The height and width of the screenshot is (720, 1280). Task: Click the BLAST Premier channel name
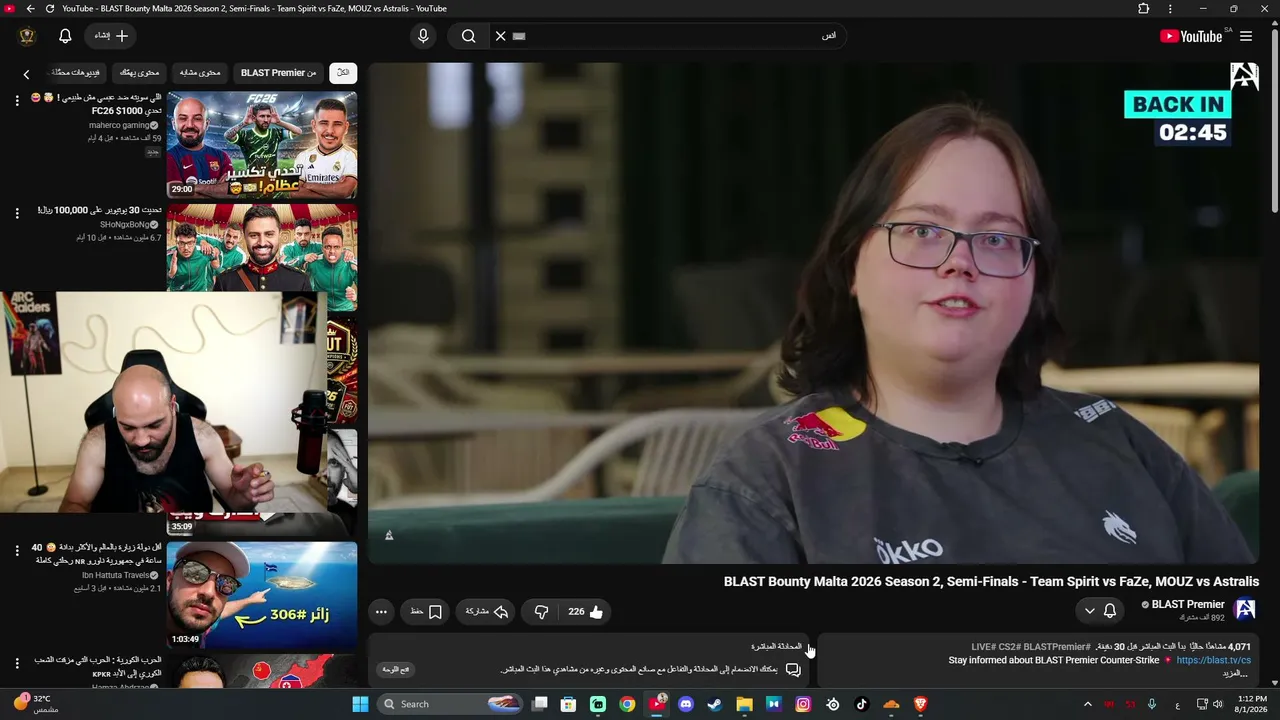pos(1188,604)
